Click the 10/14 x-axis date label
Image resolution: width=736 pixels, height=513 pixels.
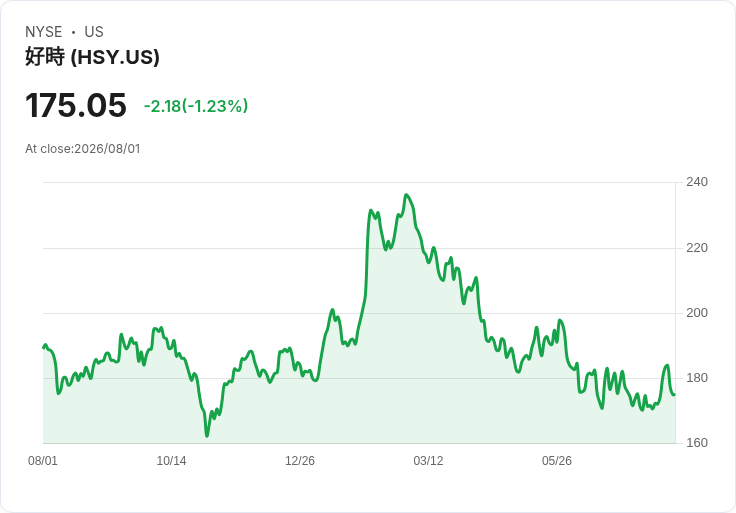(x=171, y=461)
